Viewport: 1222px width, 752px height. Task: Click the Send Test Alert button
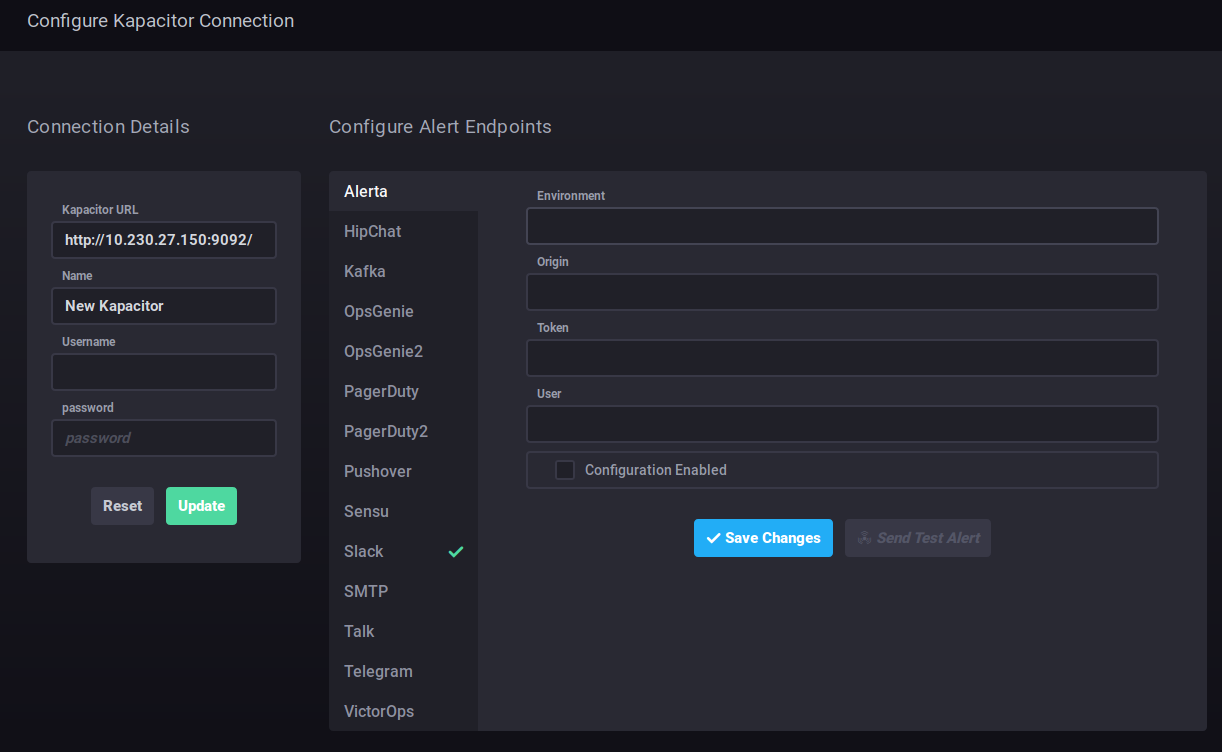tap(918, 538)
